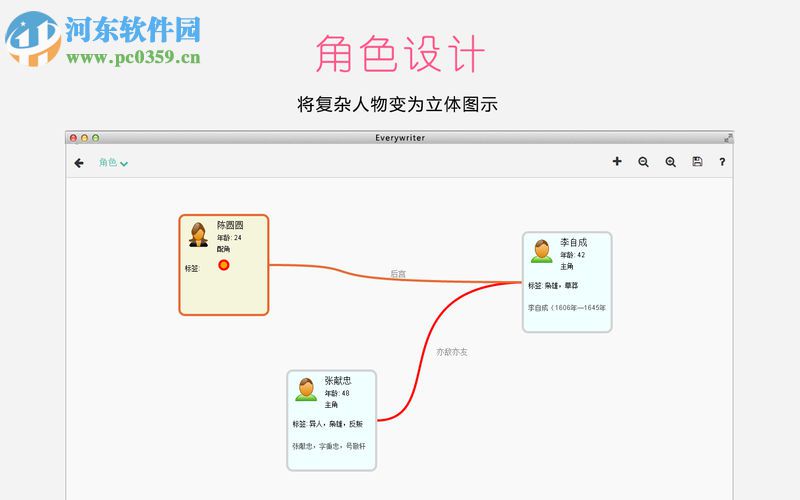
Task: Click the green zoom window button
Action: (x=95, y=138)
